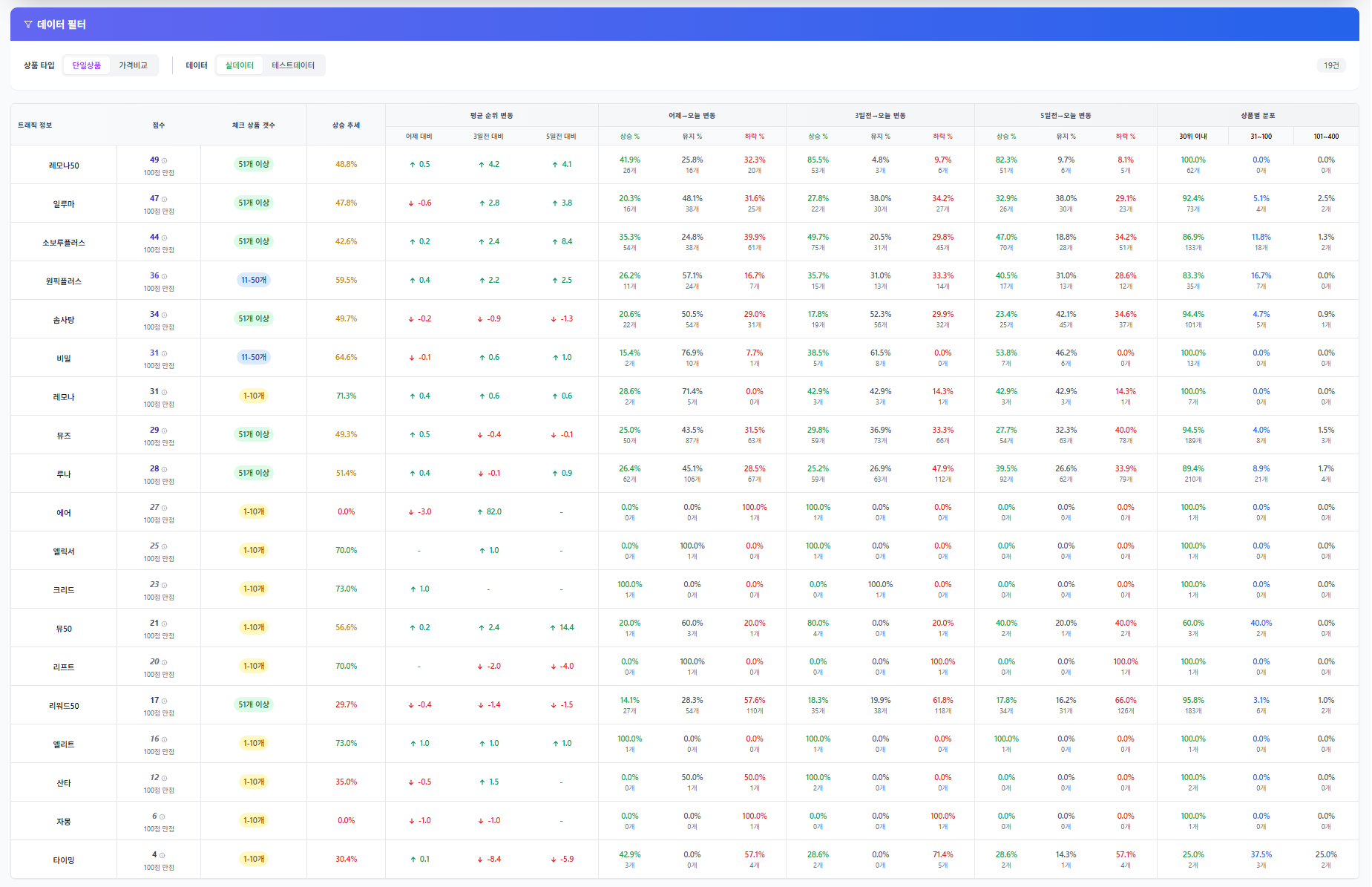Click the -8.4 three-day change in 타이밍 row
Viewport: 1372px width, 887px height.
tap(489, 859)
